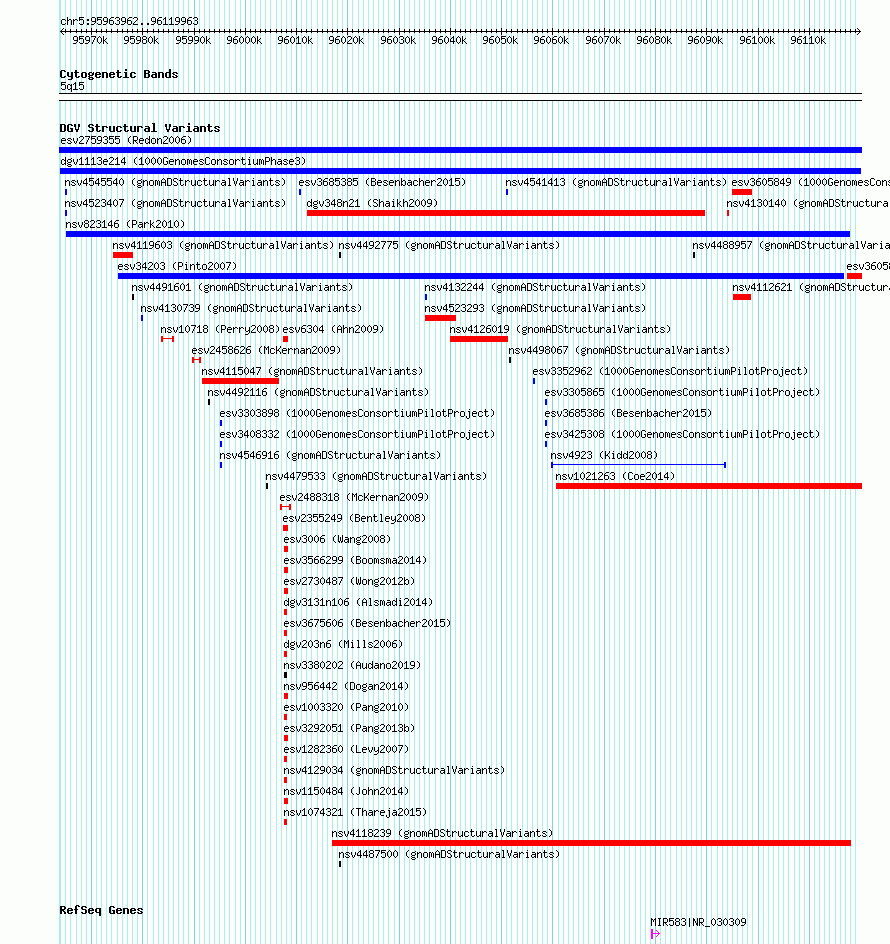Image resolution: width=890 pixels, height=944 pixels.
Task: Select the nsv1021263 (Coe2014) red bar
Action: coord(709,486)
